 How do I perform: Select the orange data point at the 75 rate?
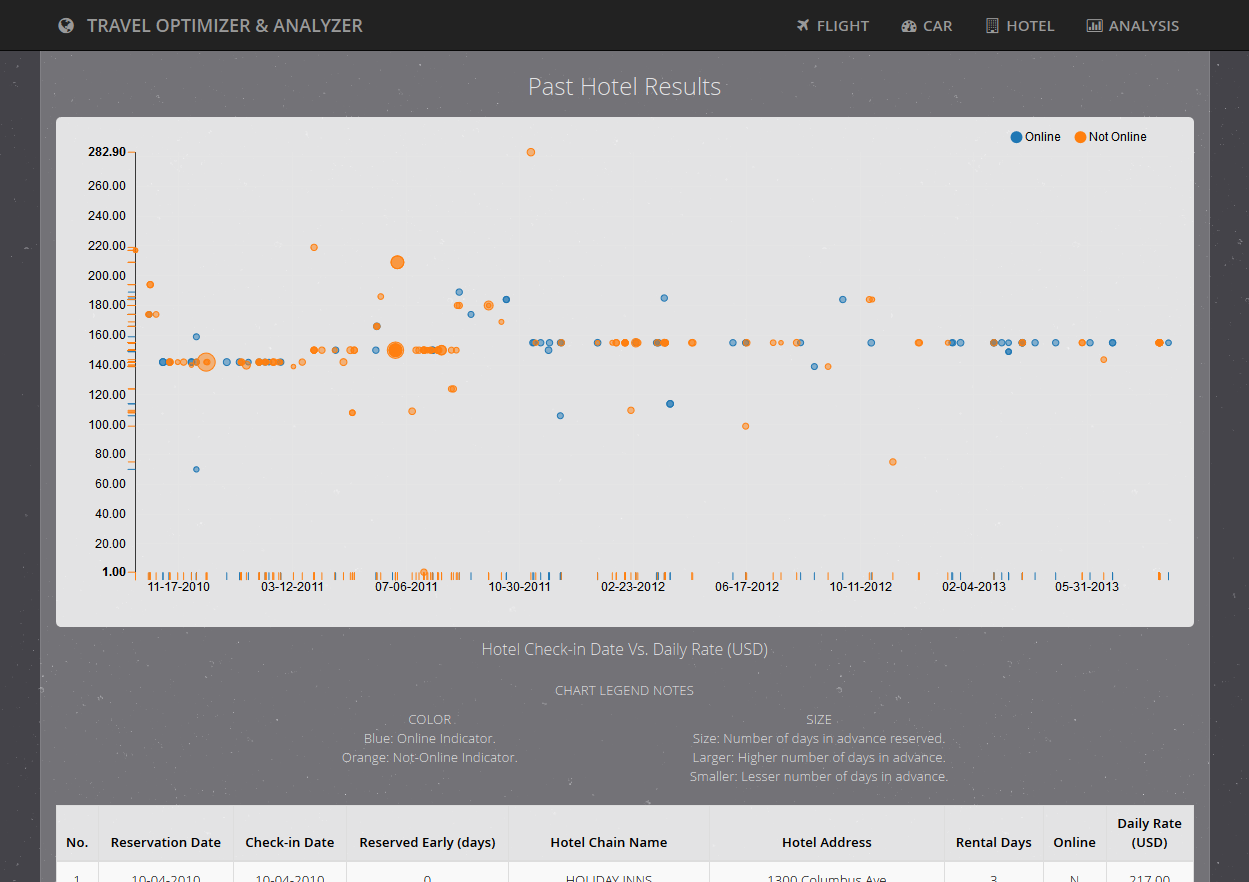(893, 462)
